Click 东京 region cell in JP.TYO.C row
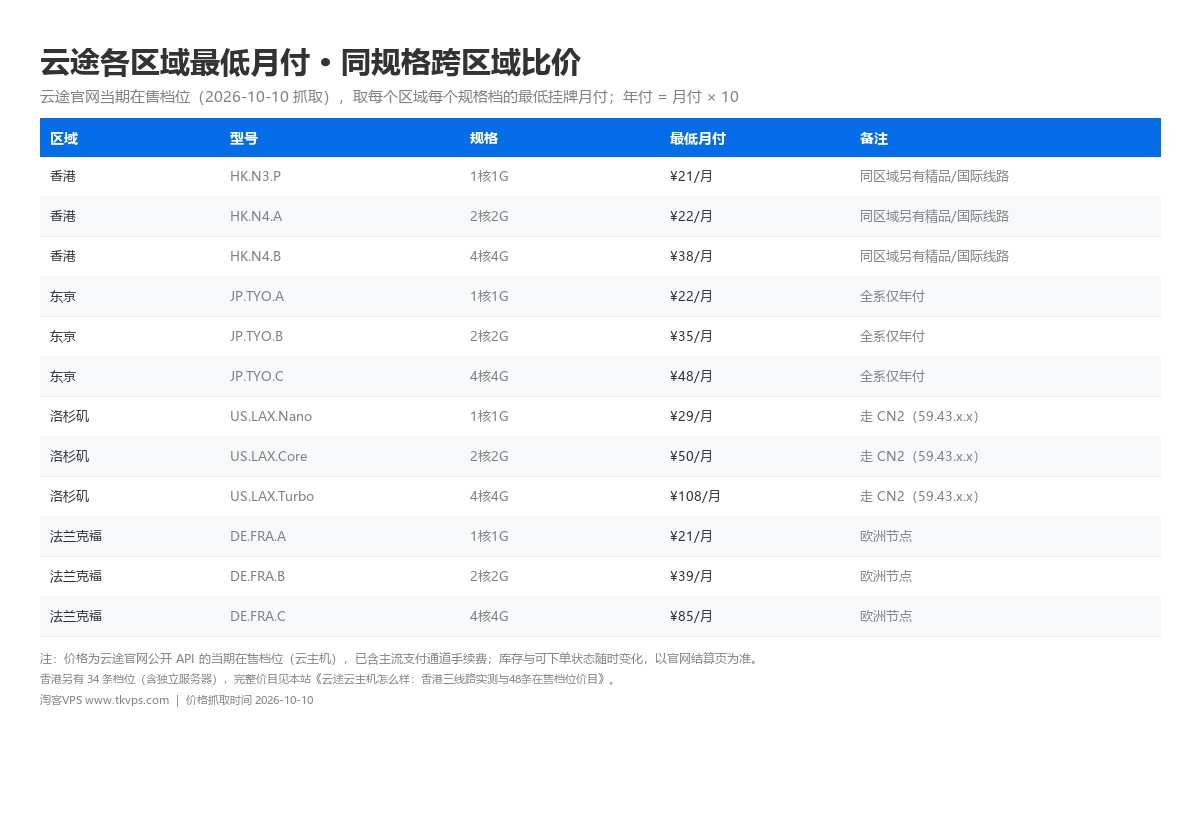Image resolution: width=1200 pixels, height=818 pixels. point(63,376)
